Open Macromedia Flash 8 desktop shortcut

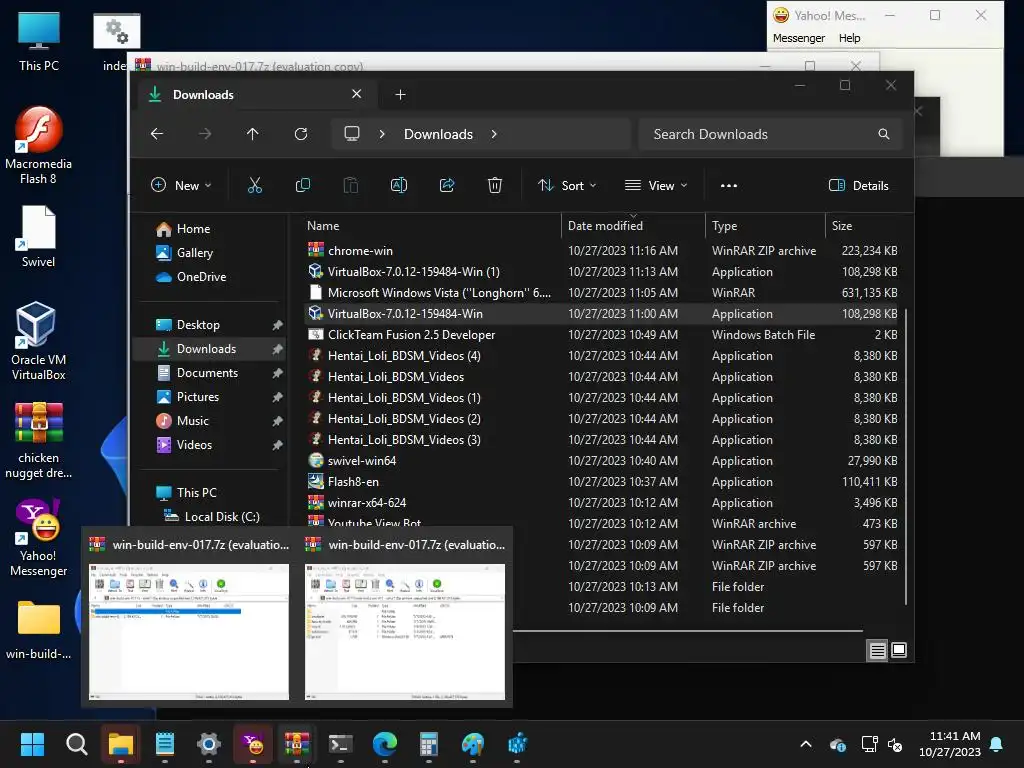click(39, 145)
